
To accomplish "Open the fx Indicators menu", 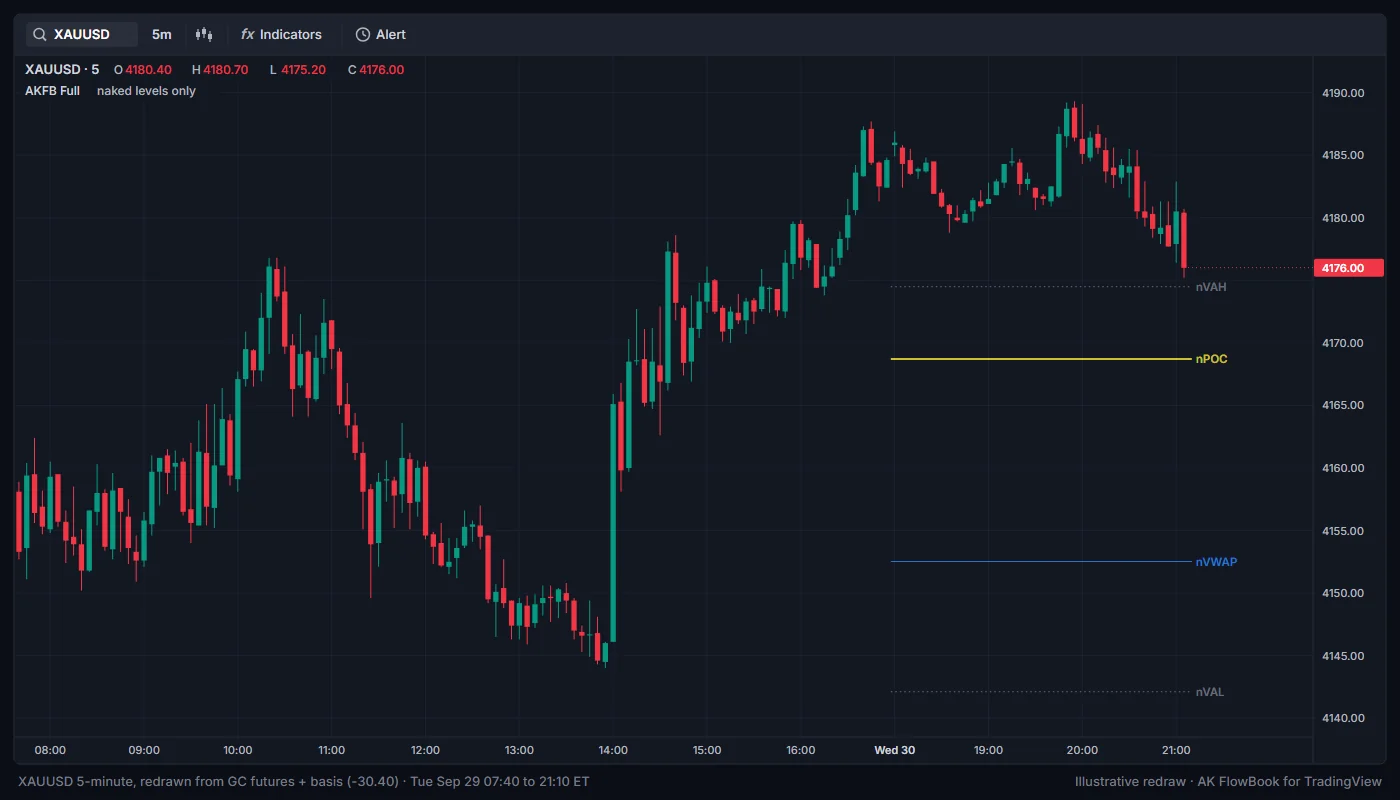I will tap(281, 34).
